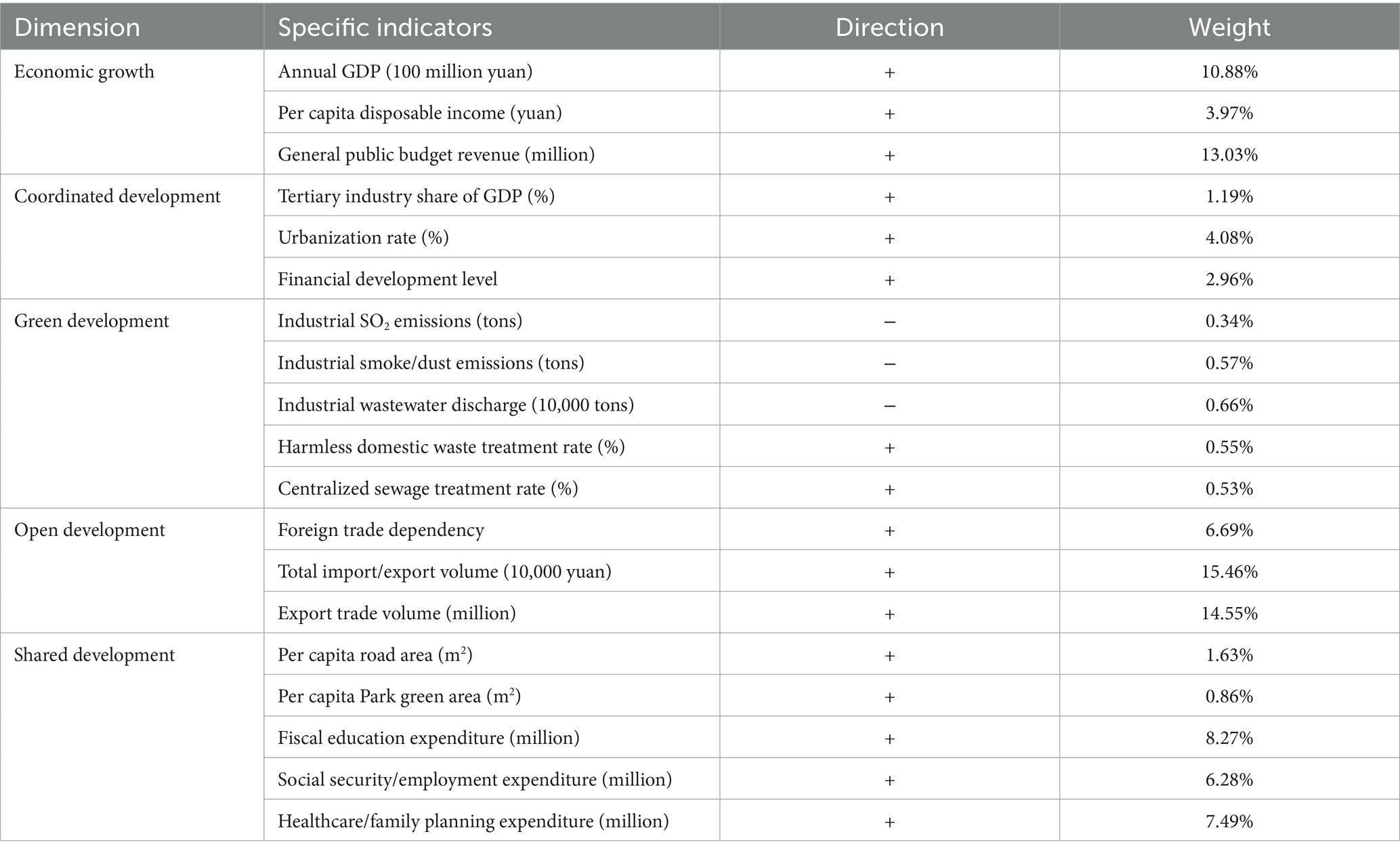
Task: Select the Industrial SO2 emissions row
Action: pos(400,321)
